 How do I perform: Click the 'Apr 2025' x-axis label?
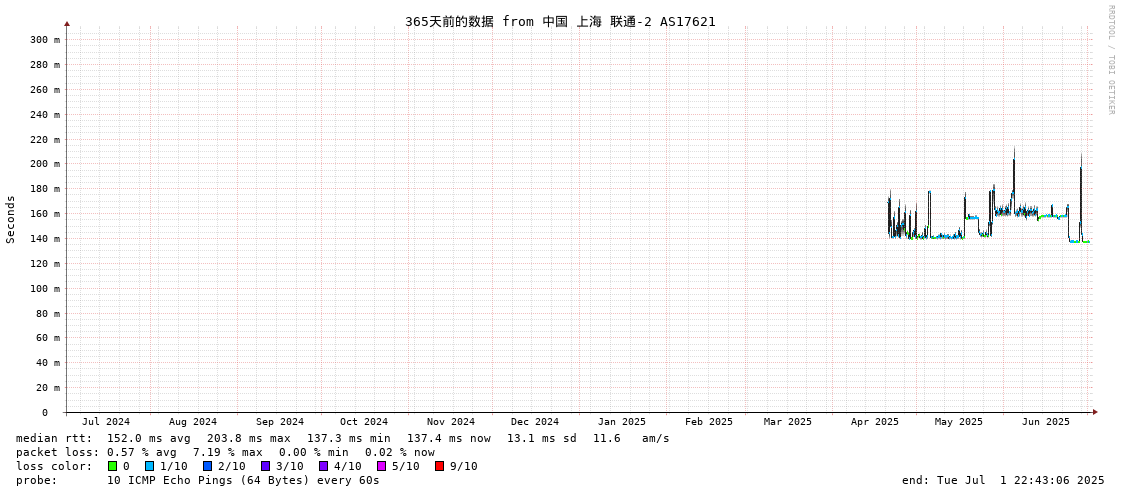click(874, 422)
